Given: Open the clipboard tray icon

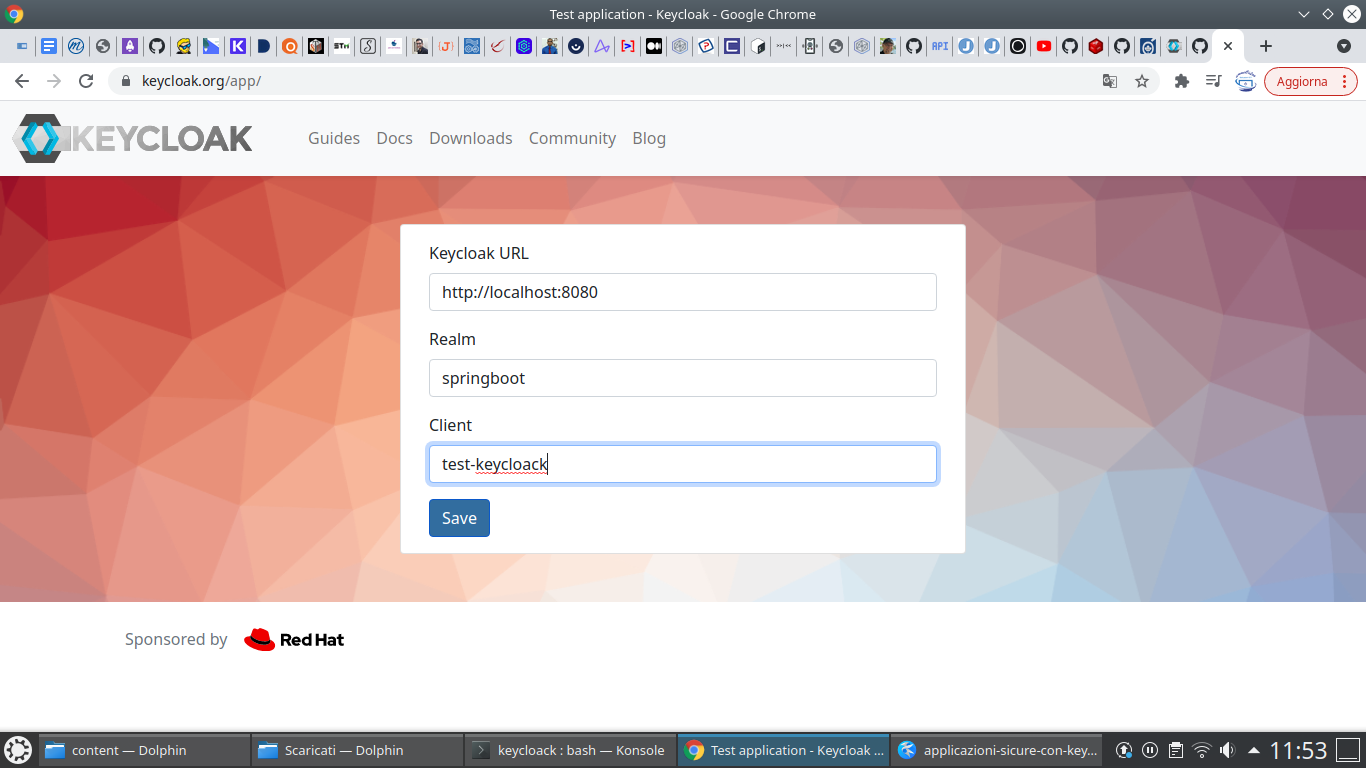Looking at the screenshot, I should (1176, 750).
